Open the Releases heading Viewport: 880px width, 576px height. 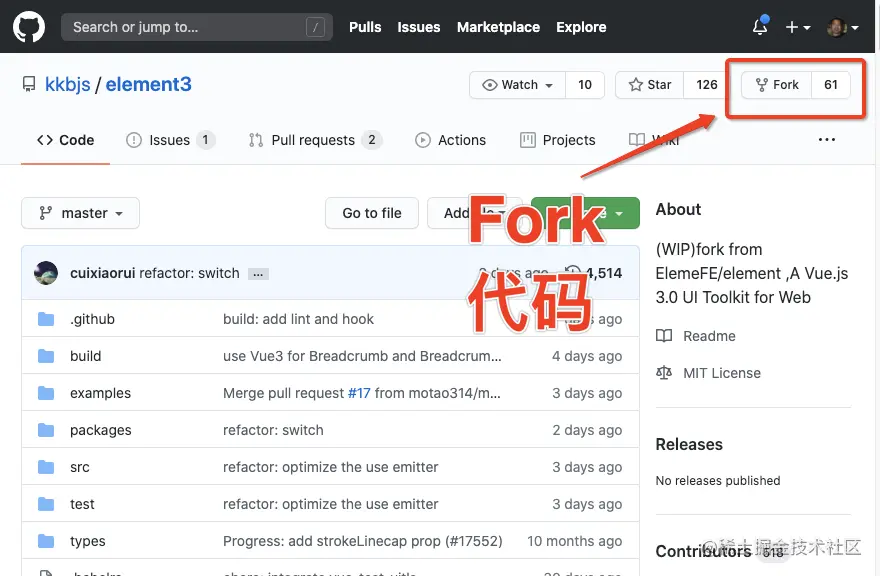(689, 444)
